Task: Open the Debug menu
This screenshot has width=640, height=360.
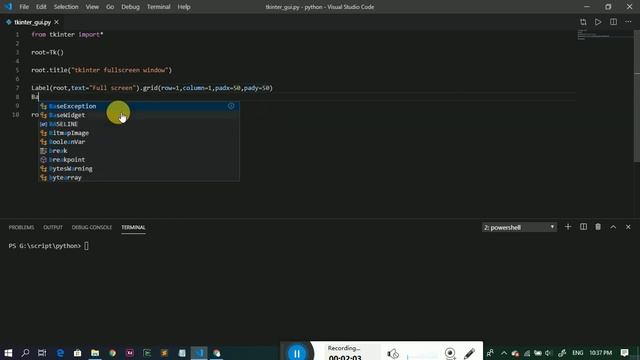Action: point(130,7)
